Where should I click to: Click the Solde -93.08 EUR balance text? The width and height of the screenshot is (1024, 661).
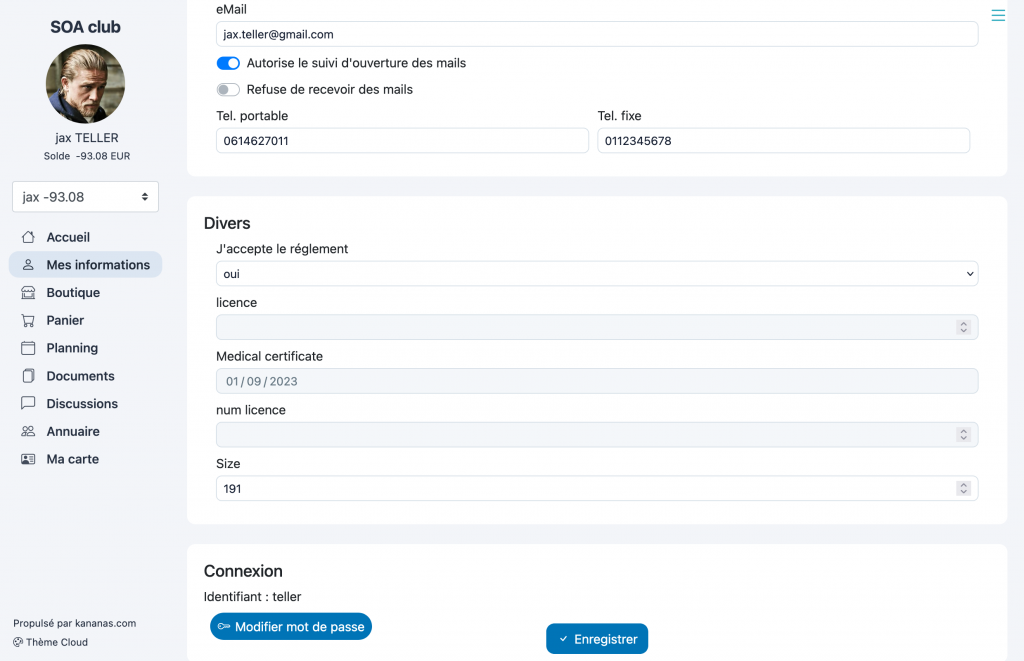click(87, 156)
